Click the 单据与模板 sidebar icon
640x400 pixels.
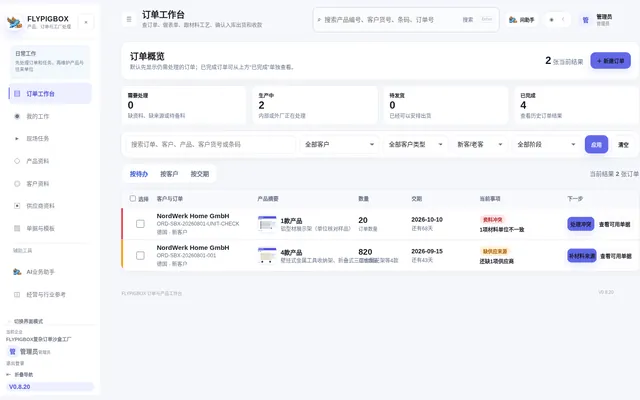pos(17,228)
